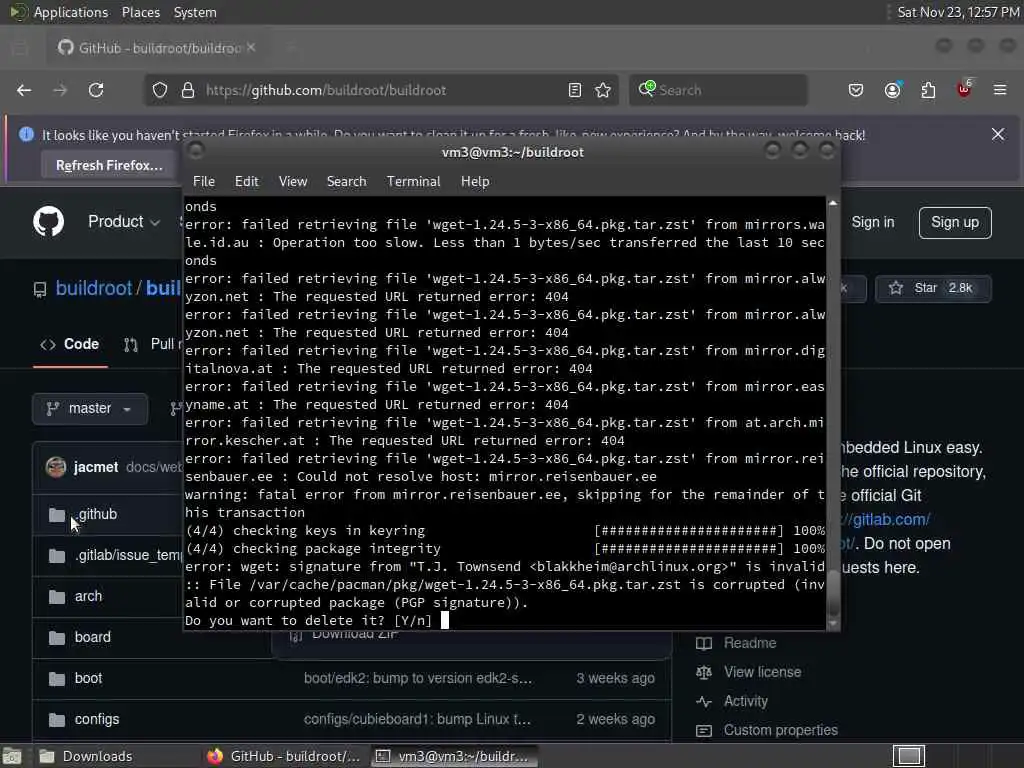
Task: Open Readme book icon in sidebar
Action: [704, 643]
